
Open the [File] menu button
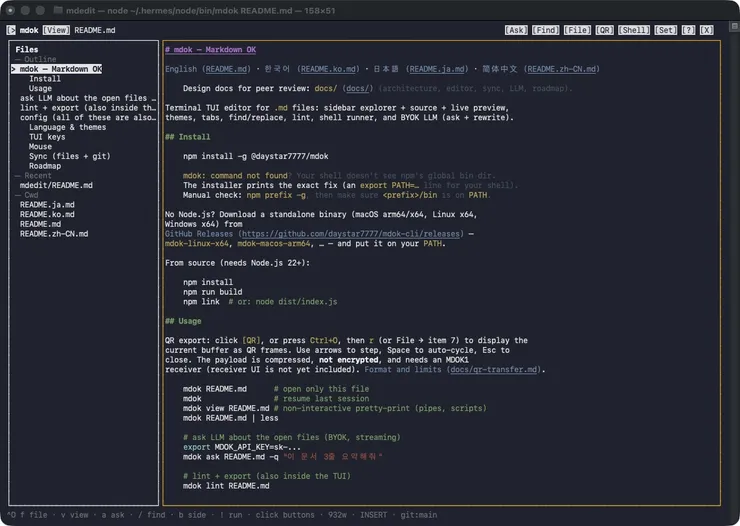pos(577,30)
